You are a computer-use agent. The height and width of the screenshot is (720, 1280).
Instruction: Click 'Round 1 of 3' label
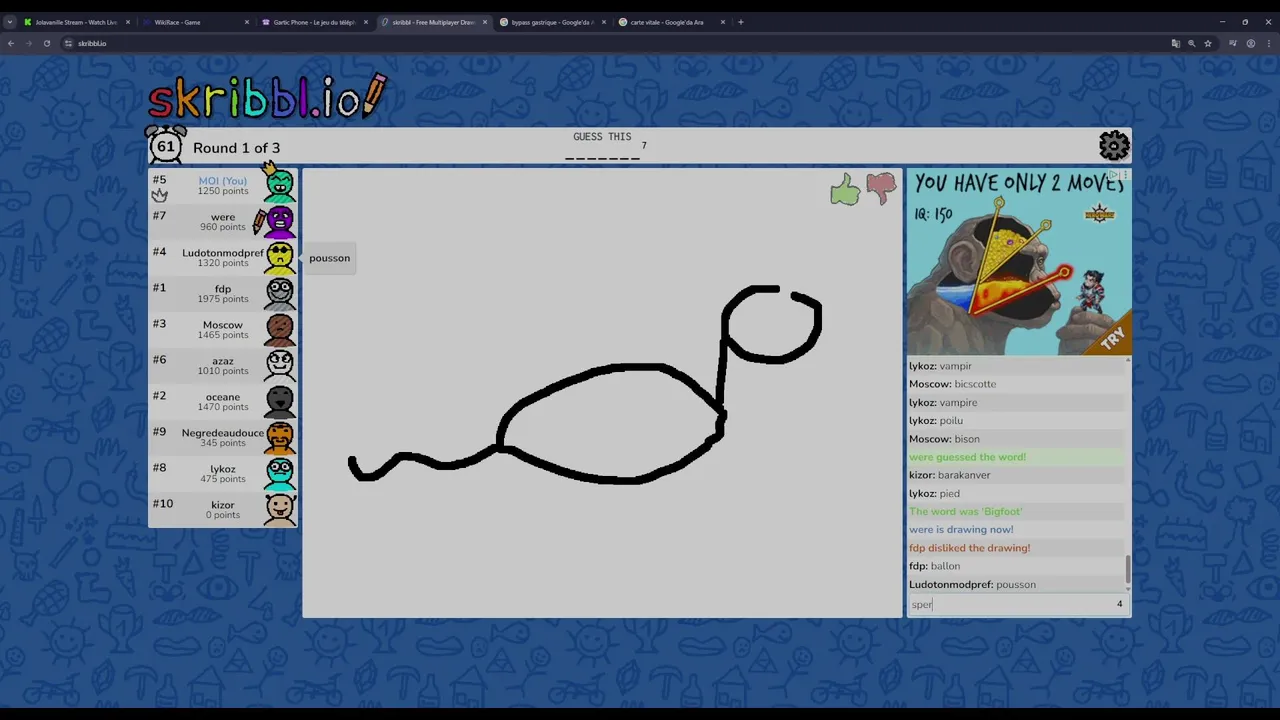(x=236, y=148)
